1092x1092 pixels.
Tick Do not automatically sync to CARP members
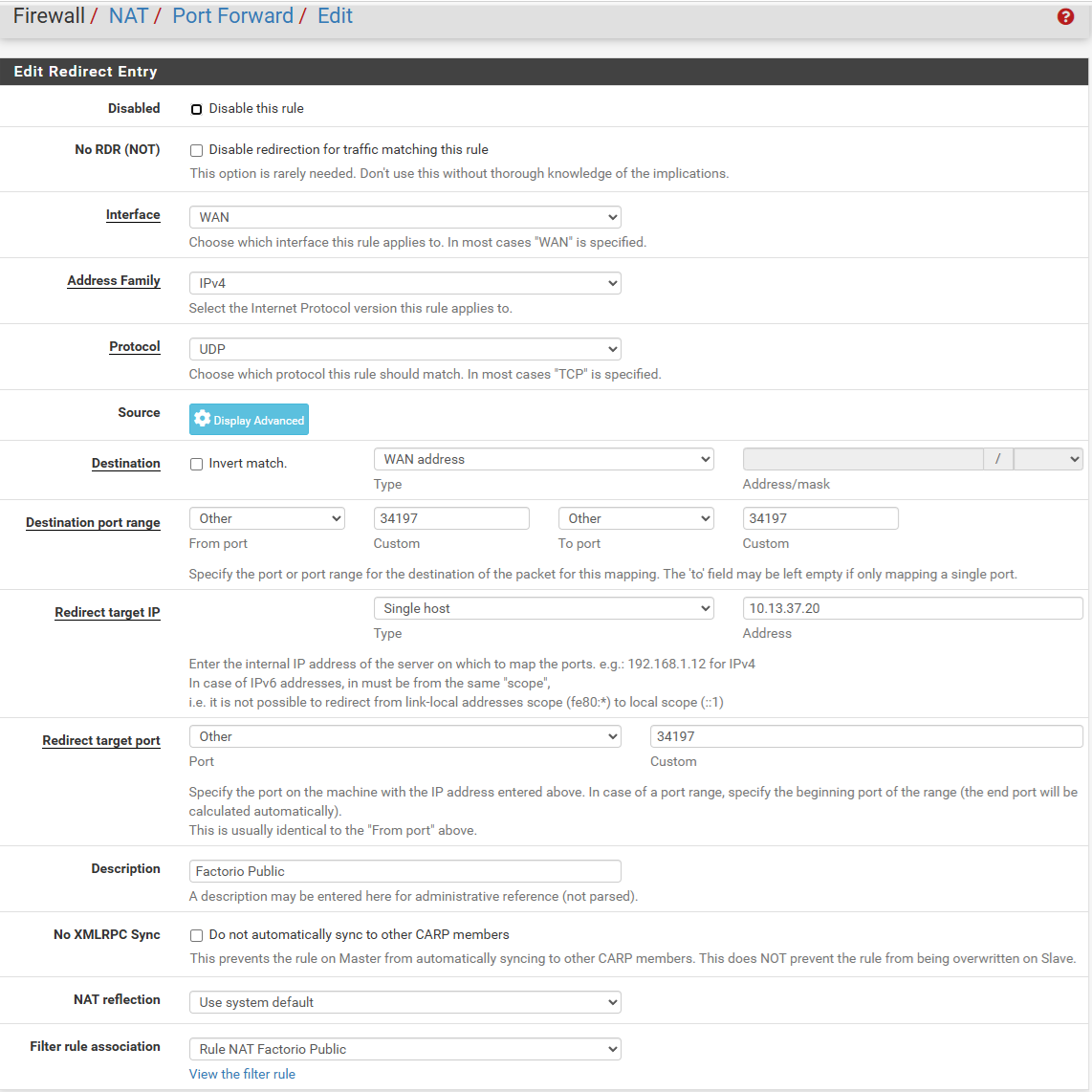tap(196, 935)
